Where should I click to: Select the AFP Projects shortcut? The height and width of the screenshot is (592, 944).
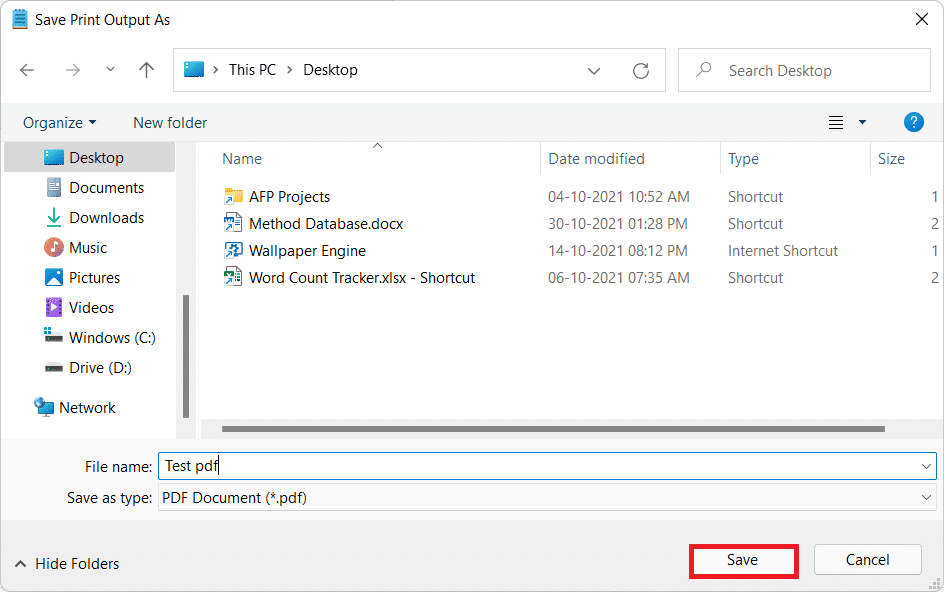click(290, 197)
